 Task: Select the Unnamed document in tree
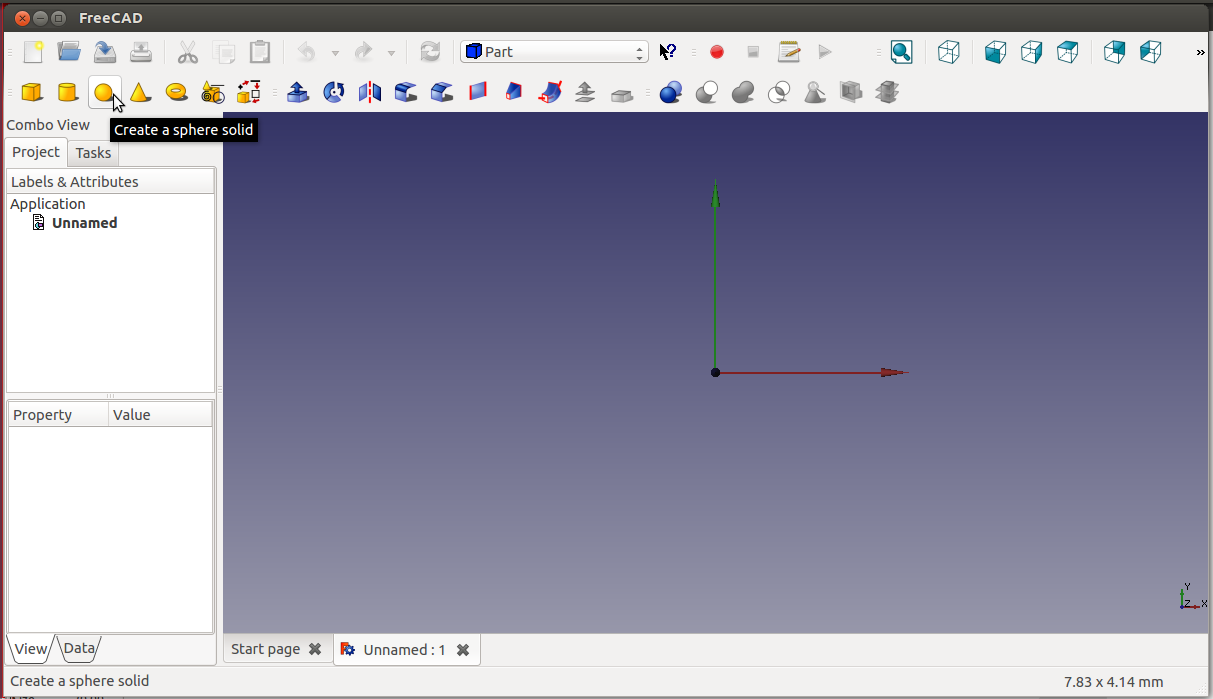(84, 223)
